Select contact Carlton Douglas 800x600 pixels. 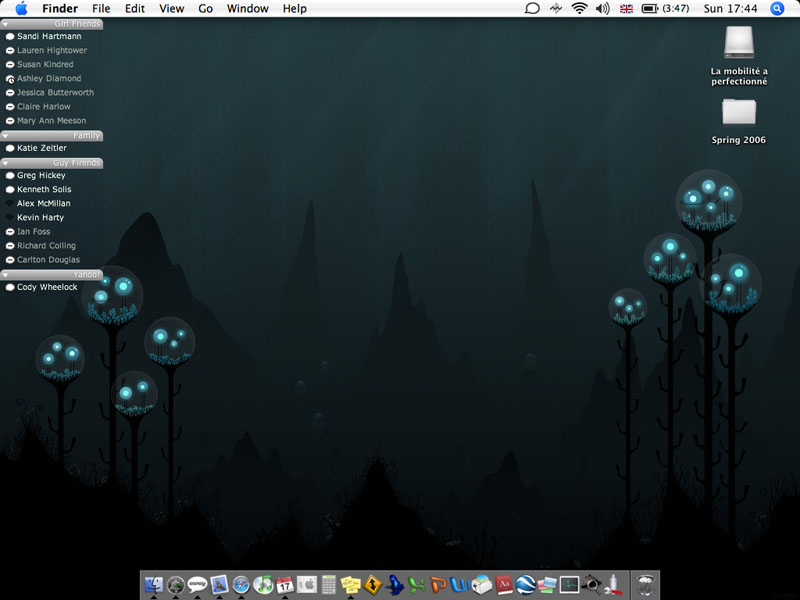48,260
